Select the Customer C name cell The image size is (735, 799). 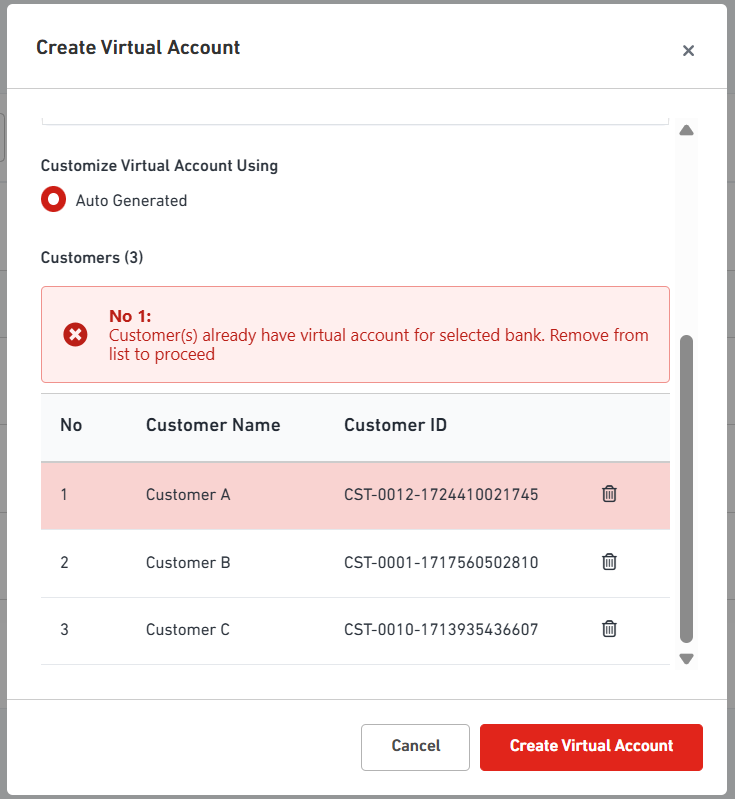coord(188,629)
